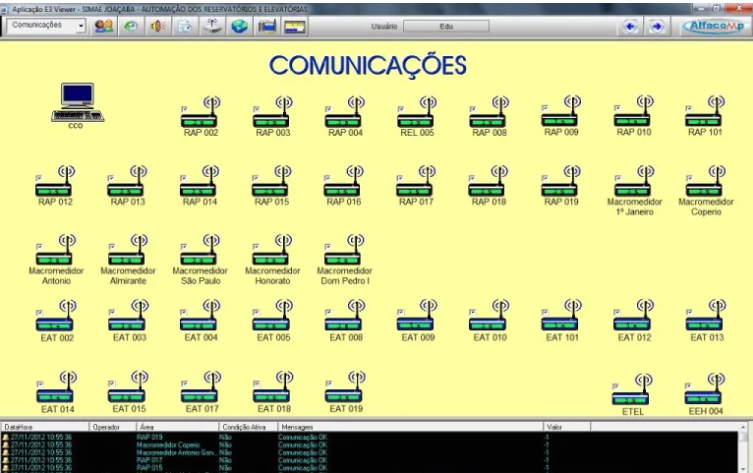Click the users icon in the toolbar
Screen dimensions: 753x473
103,24
